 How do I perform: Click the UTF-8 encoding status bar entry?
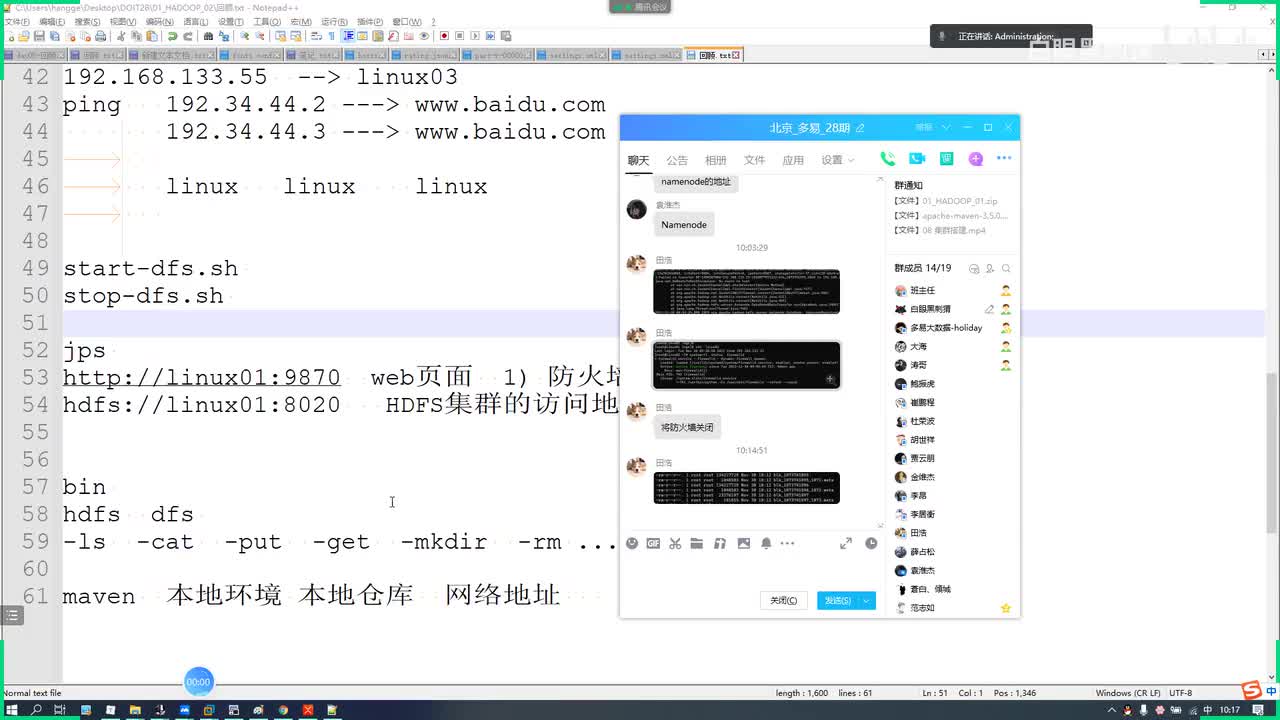tap(1180, 693)
